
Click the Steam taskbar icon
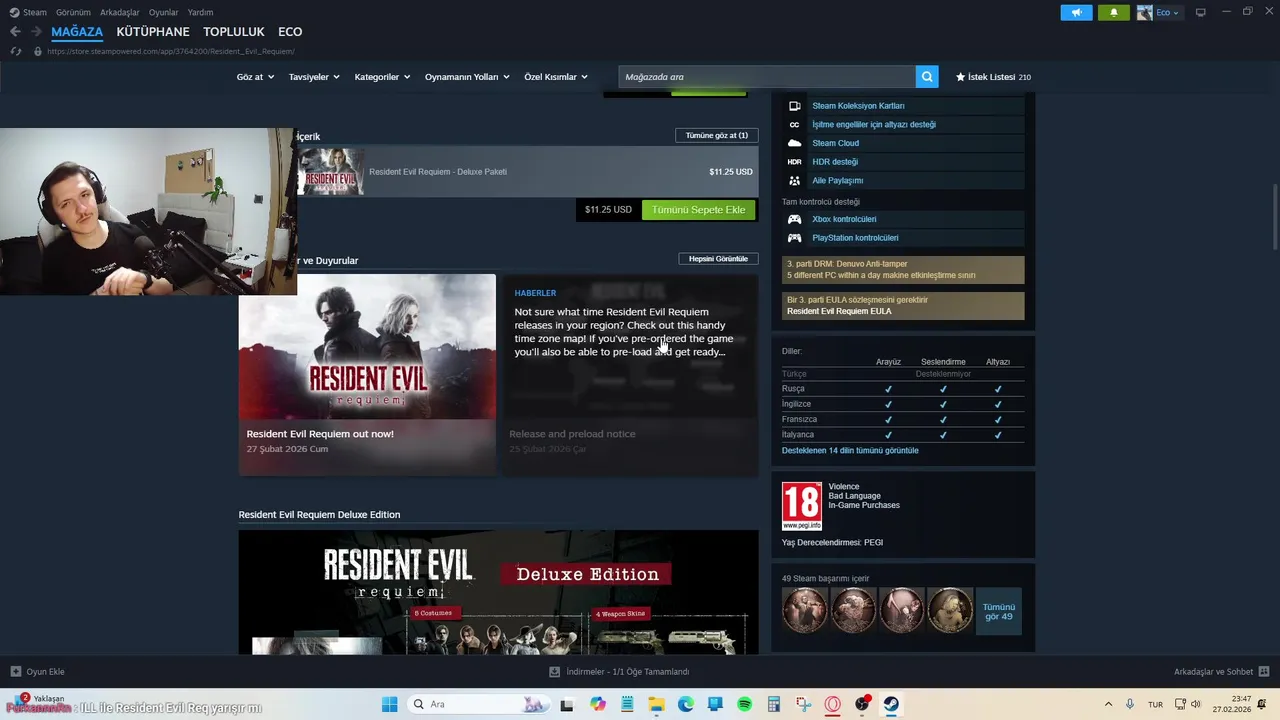[891, 704]
